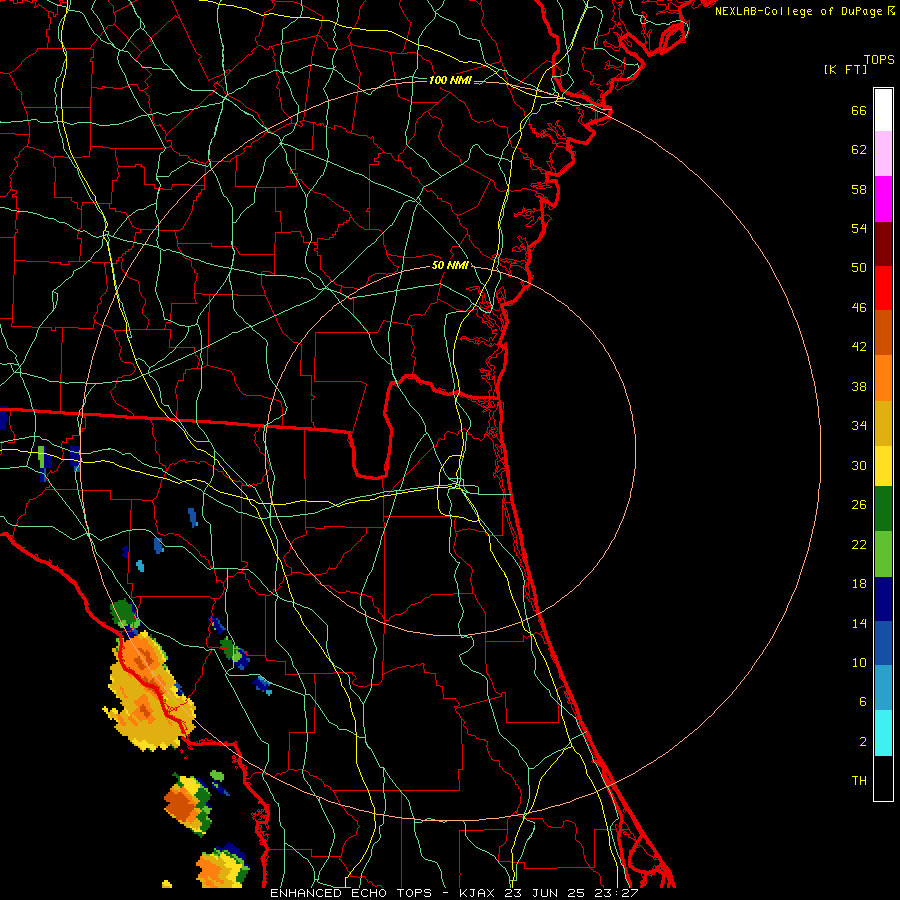Image resolution: width=900 pixels, height=900 pixels.
Task: Click the magenta 58 kft legend swatch
Action: [883, 199]
